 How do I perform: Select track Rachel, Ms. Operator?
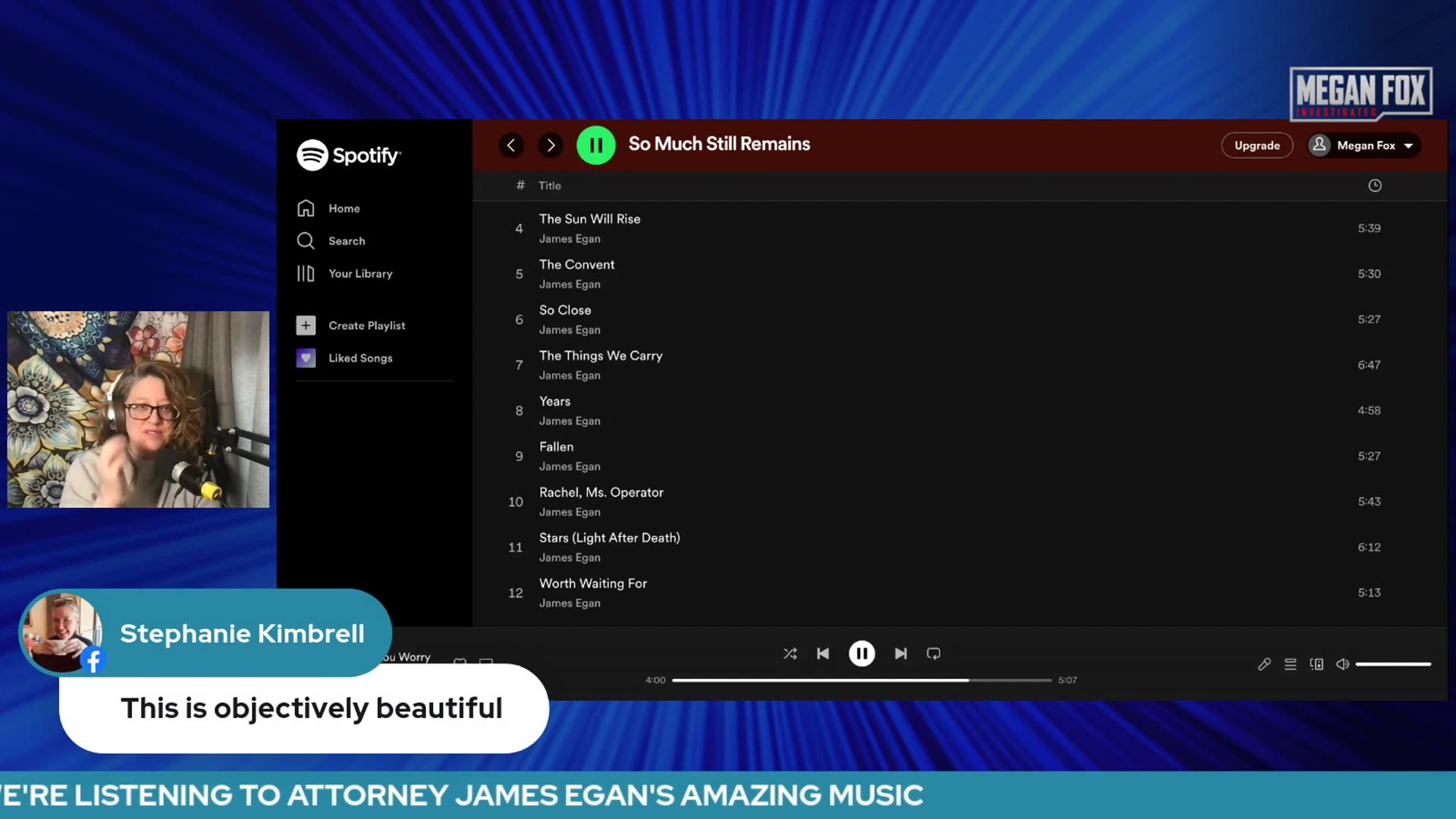pos(601,493)
